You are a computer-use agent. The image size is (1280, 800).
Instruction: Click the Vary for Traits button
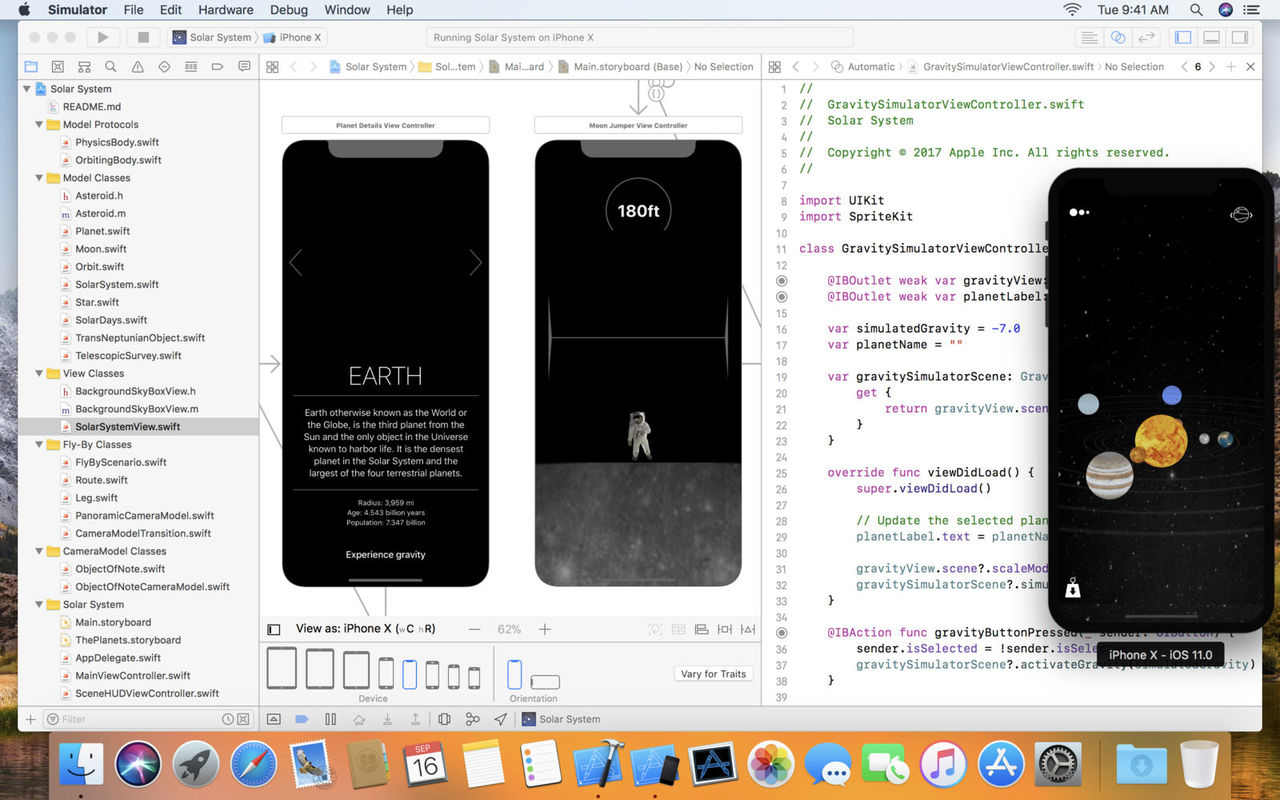coord(713,674)
